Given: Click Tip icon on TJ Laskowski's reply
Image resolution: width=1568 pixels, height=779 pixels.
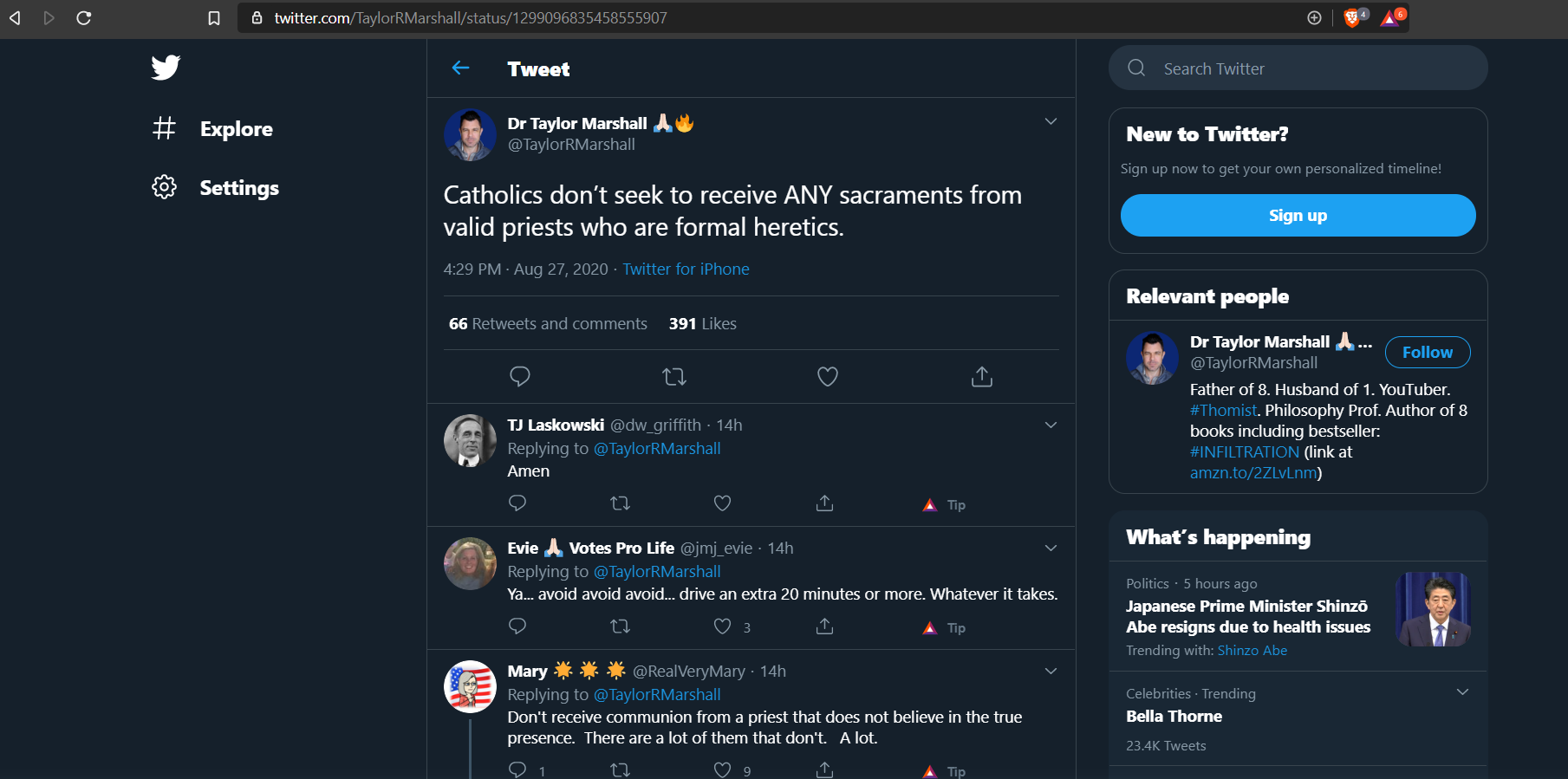Looking at the screenshot, I should (944, 504).
